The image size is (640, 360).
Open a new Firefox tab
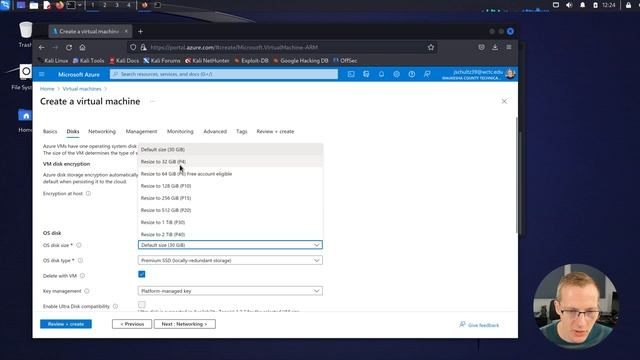tap(140, 31)
